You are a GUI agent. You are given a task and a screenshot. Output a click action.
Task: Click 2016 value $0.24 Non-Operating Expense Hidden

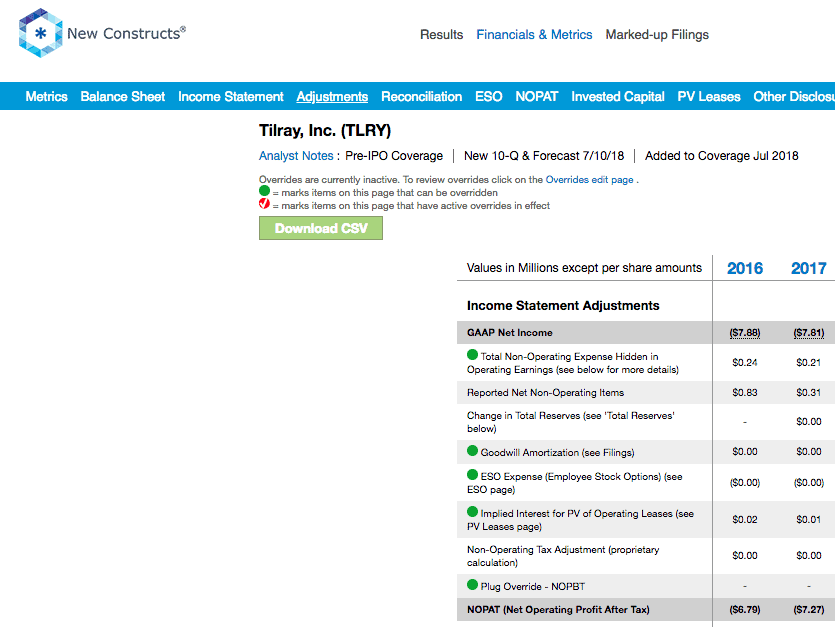pos(744,363)
